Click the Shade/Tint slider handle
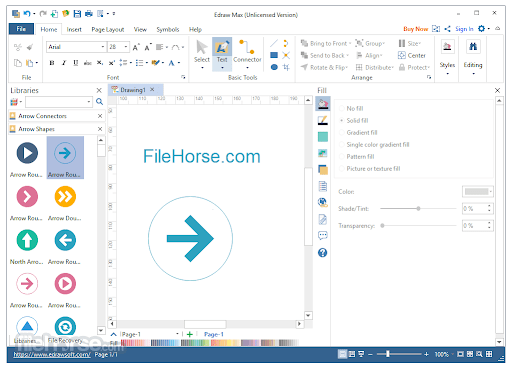512x369 pixels. (x=418, y=208)
